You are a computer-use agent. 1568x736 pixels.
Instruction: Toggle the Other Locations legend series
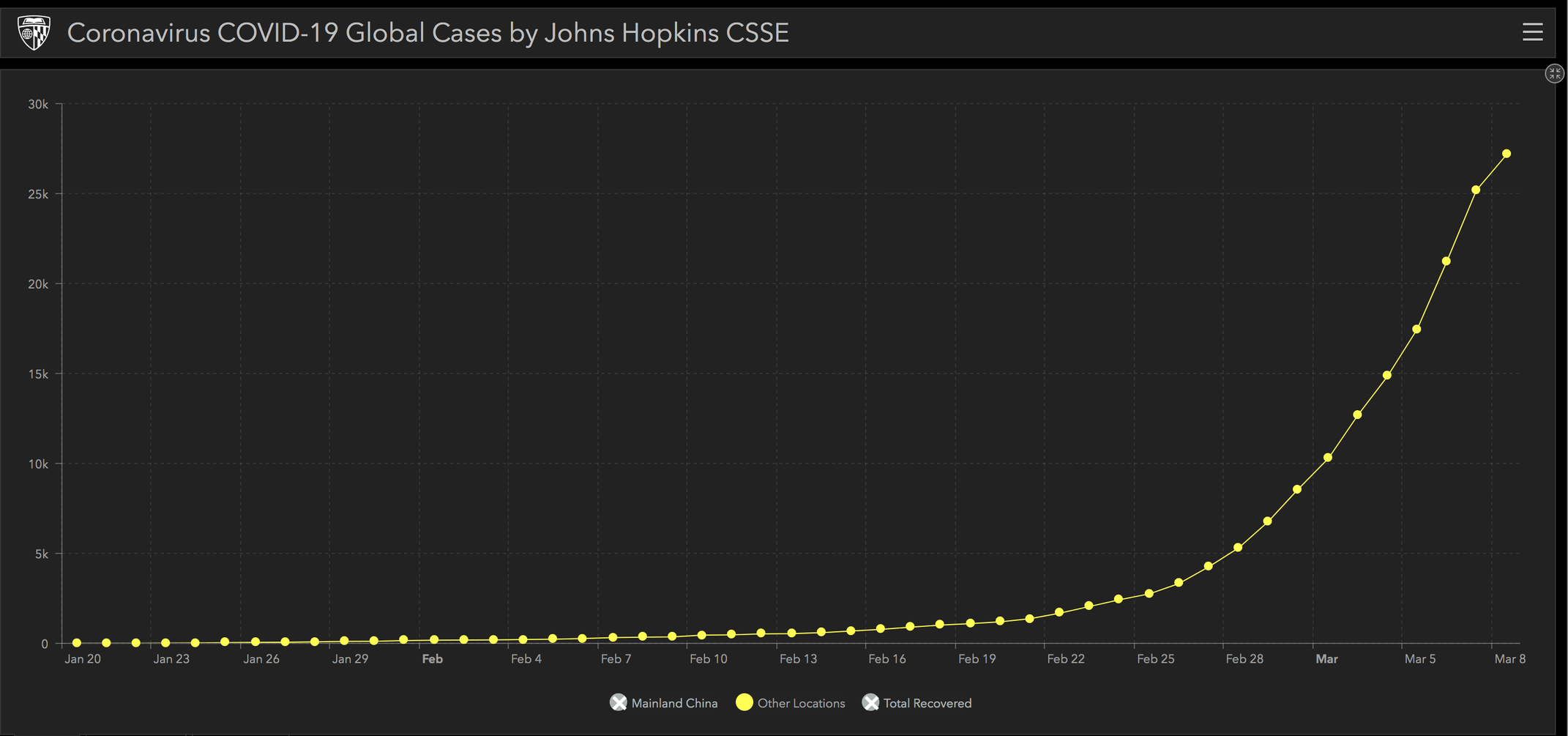point(791,703)
